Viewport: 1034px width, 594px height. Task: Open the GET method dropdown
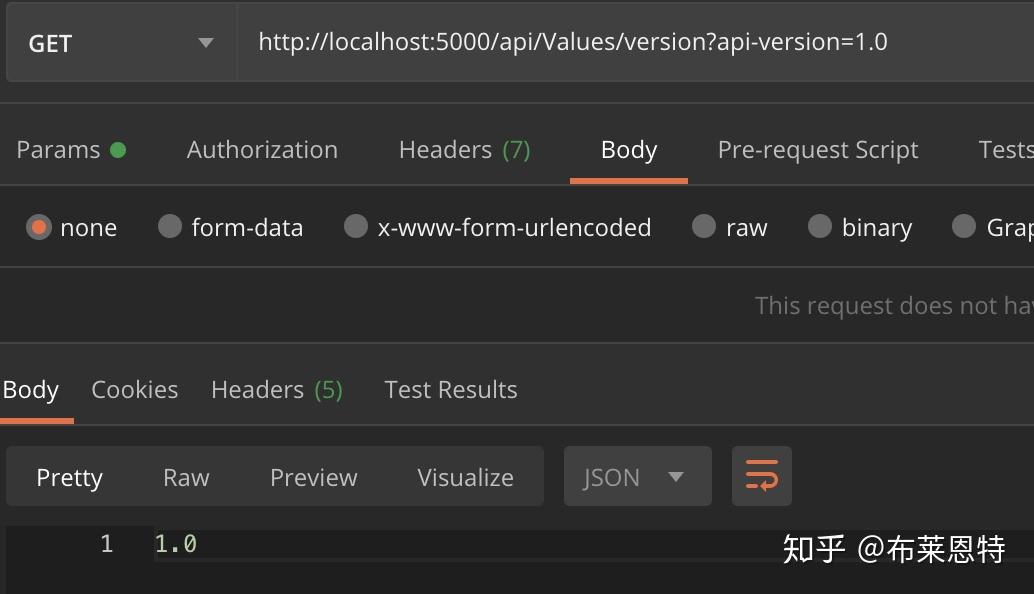pyautogui.click(x=120, y=43)
